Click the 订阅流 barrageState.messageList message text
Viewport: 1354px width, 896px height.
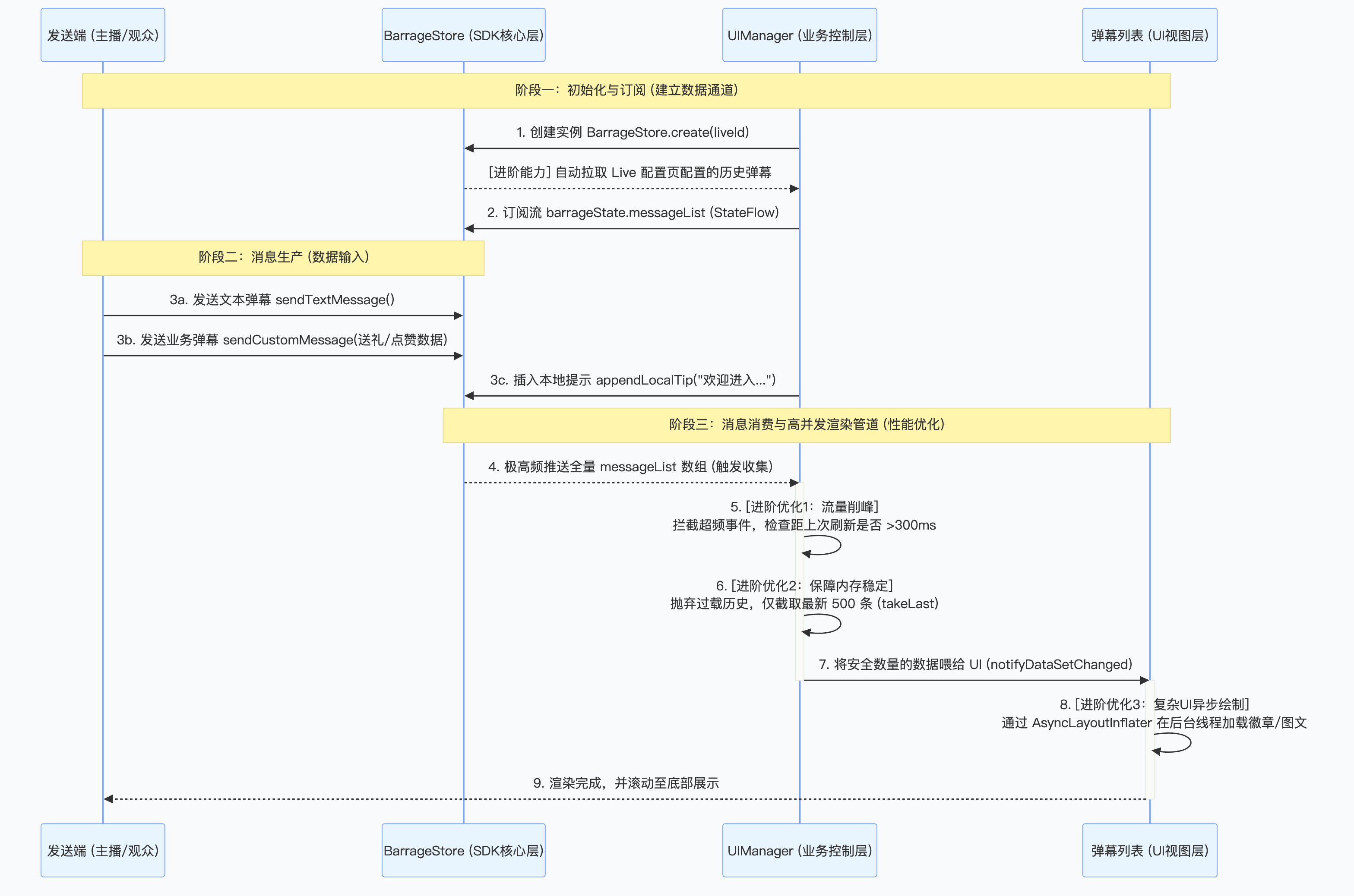pyautogui.click(x=632, y=213)
